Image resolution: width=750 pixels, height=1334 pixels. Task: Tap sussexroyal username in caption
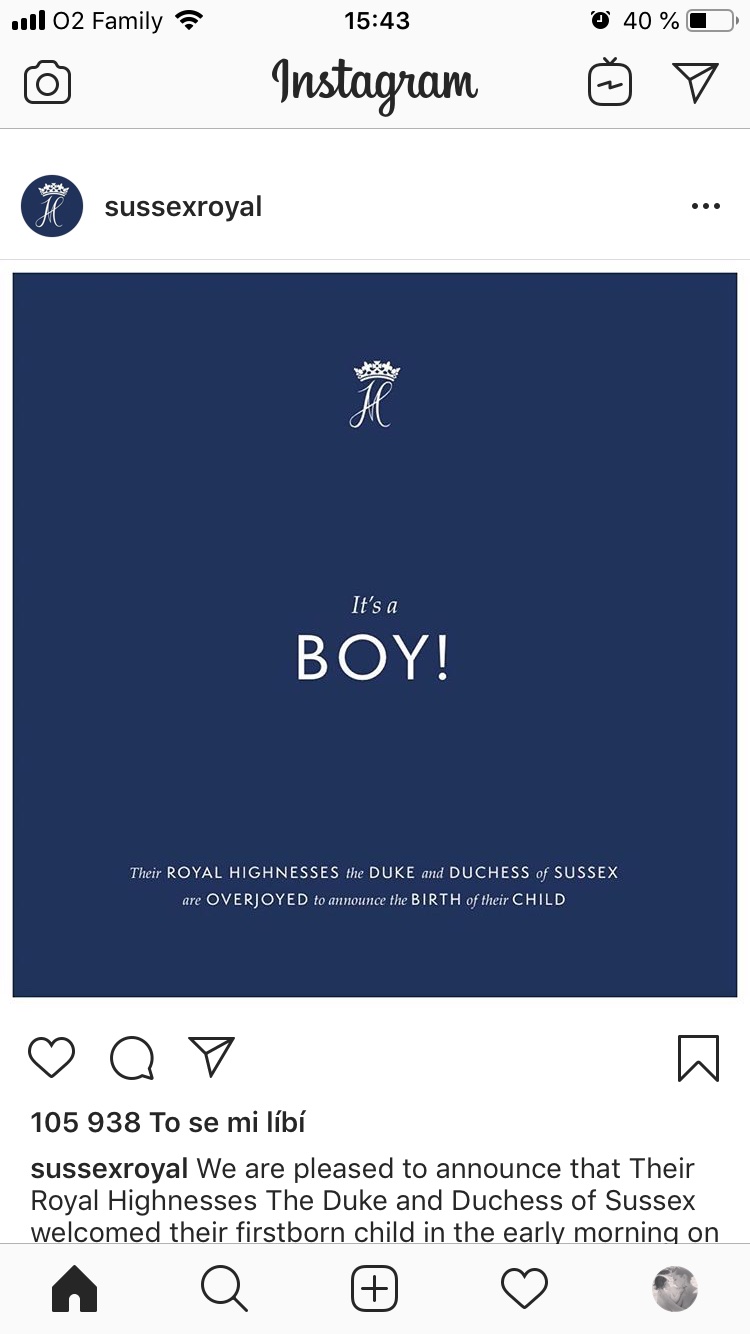coord(109,1169)
